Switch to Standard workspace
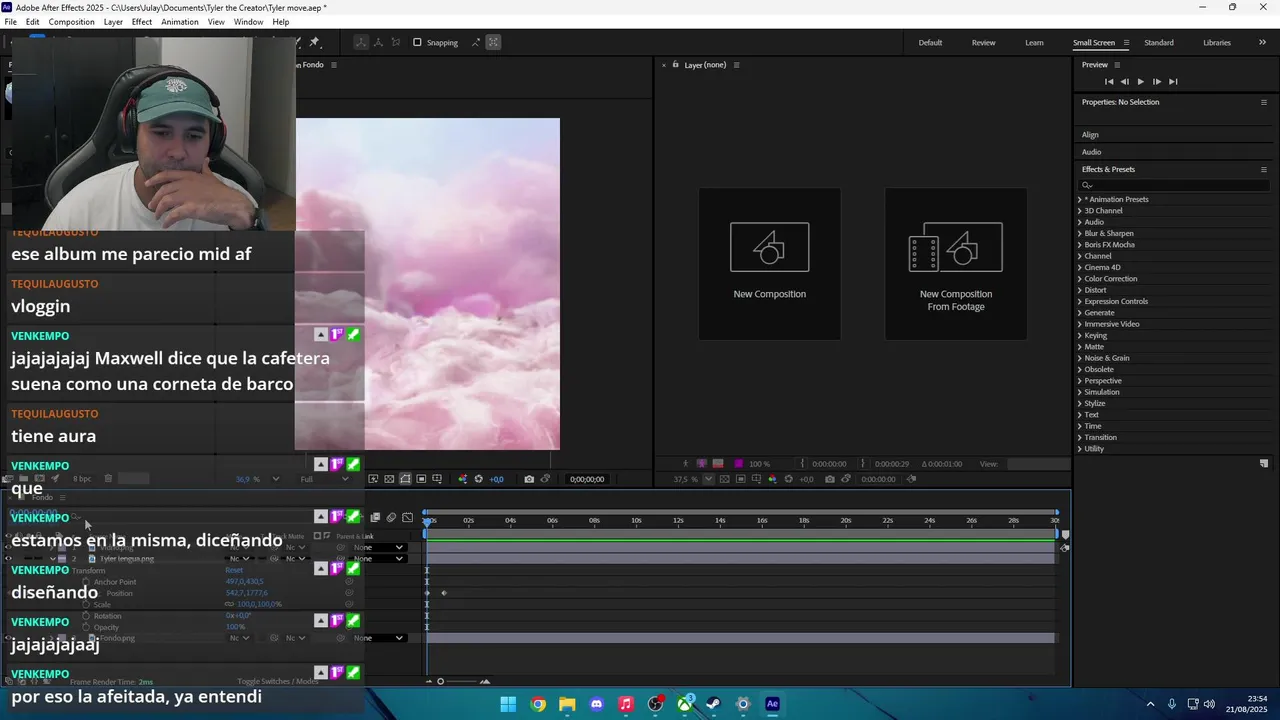Image resolution: width=1280 pixels, height=720 pixels. tap(1159, 43)
